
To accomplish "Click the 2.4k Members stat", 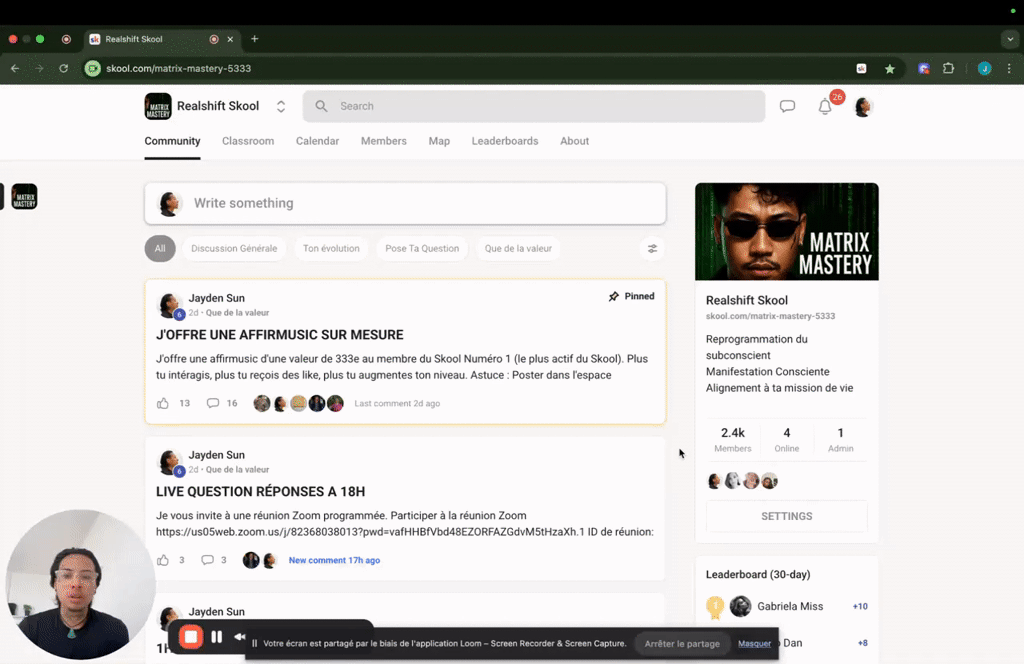I will coord(733,439).
